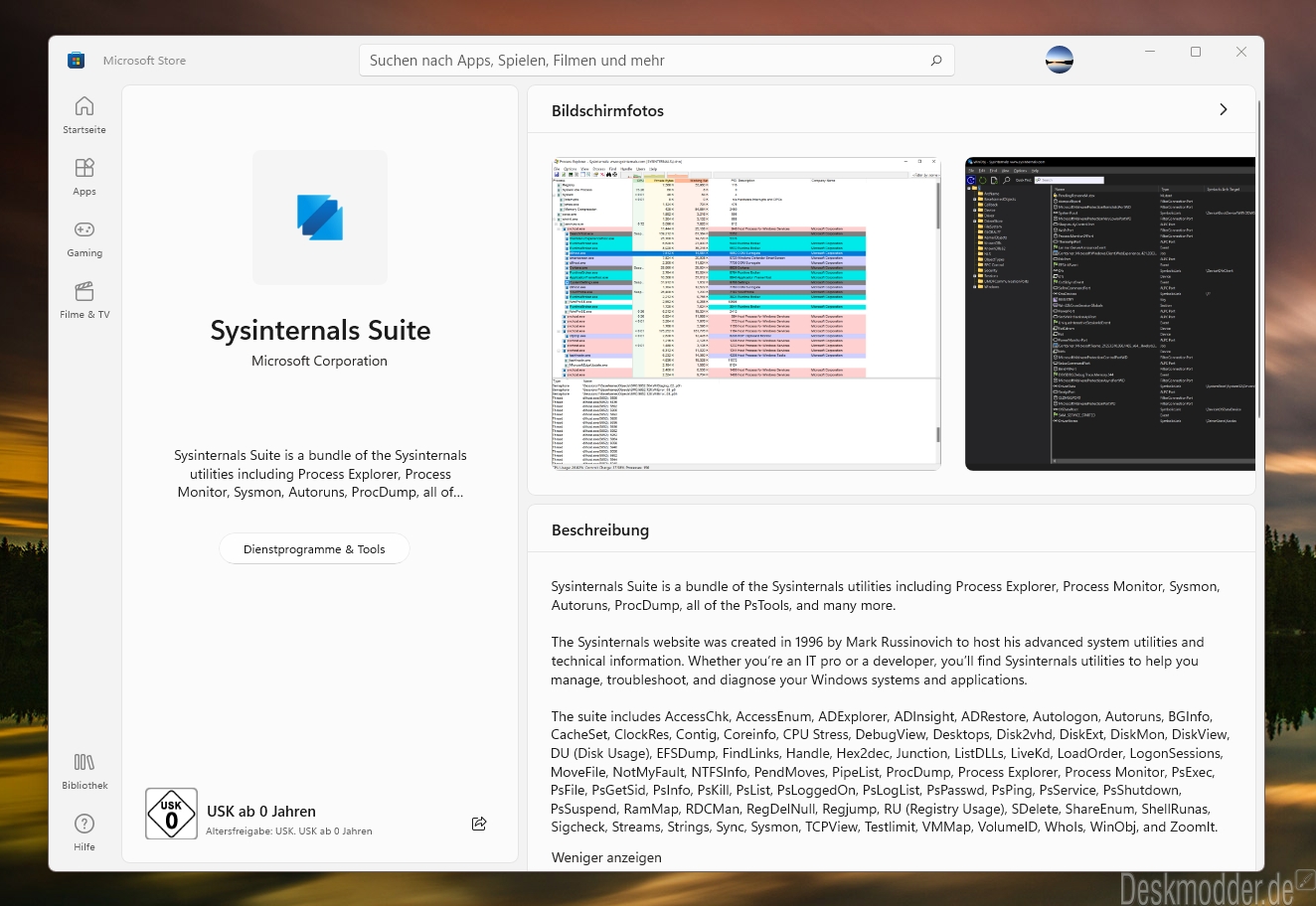Screen dimensions: 1316x906
Task: Click the Sysinternals Suite app logo
Action: pos(320,218)
